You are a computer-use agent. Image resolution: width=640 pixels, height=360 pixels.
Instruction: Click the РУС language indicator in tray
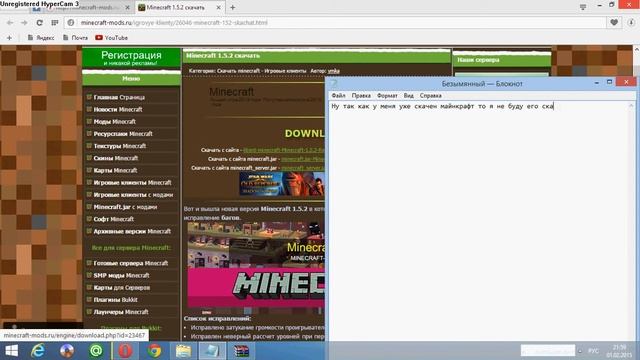click(x=593, y=351)
